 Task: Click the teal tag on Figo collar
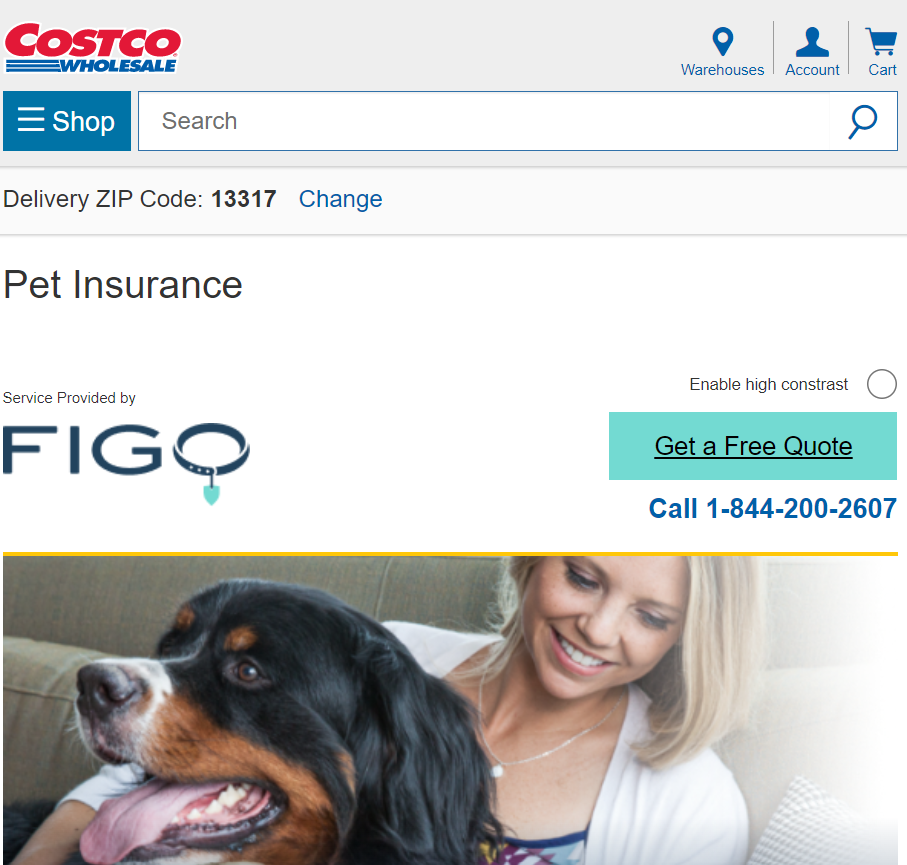point(212,495)
